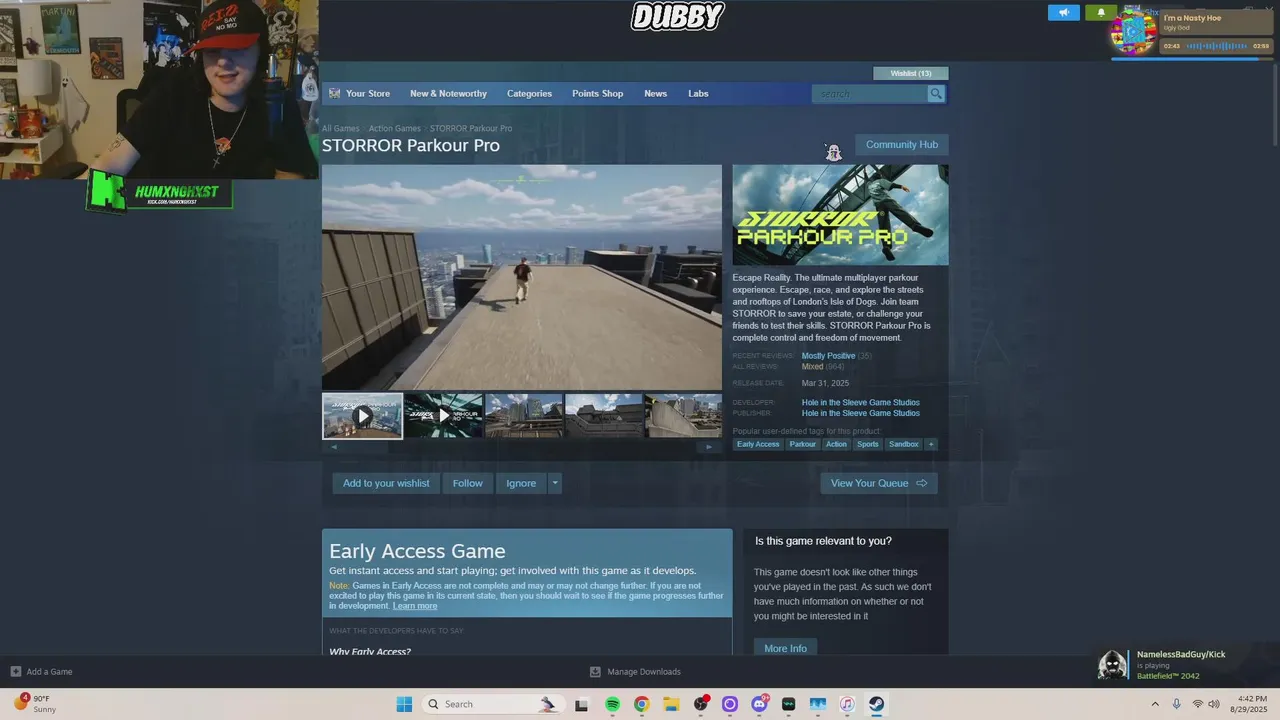Screen dimensions: 1280x720
Task: Click the weather widget showing 90°F Sunny
Action: 35,704
